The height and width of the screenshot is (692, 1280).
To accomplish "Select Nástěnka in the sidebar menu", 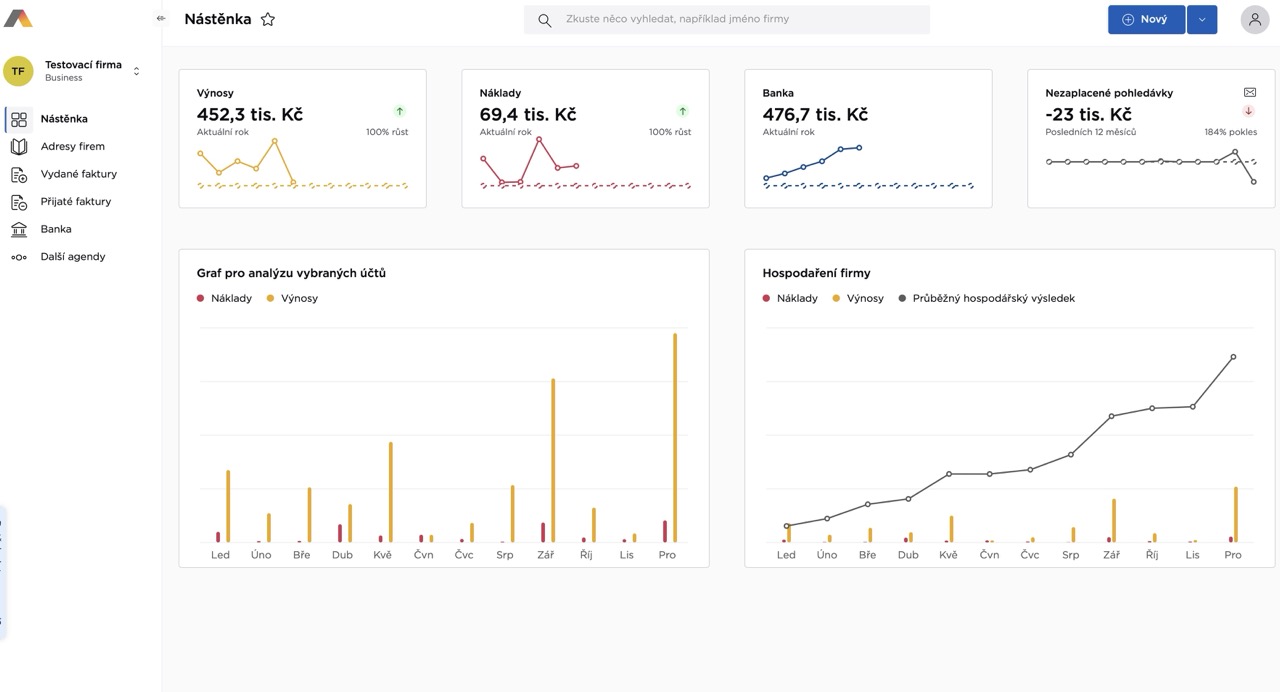I will 64,119.
